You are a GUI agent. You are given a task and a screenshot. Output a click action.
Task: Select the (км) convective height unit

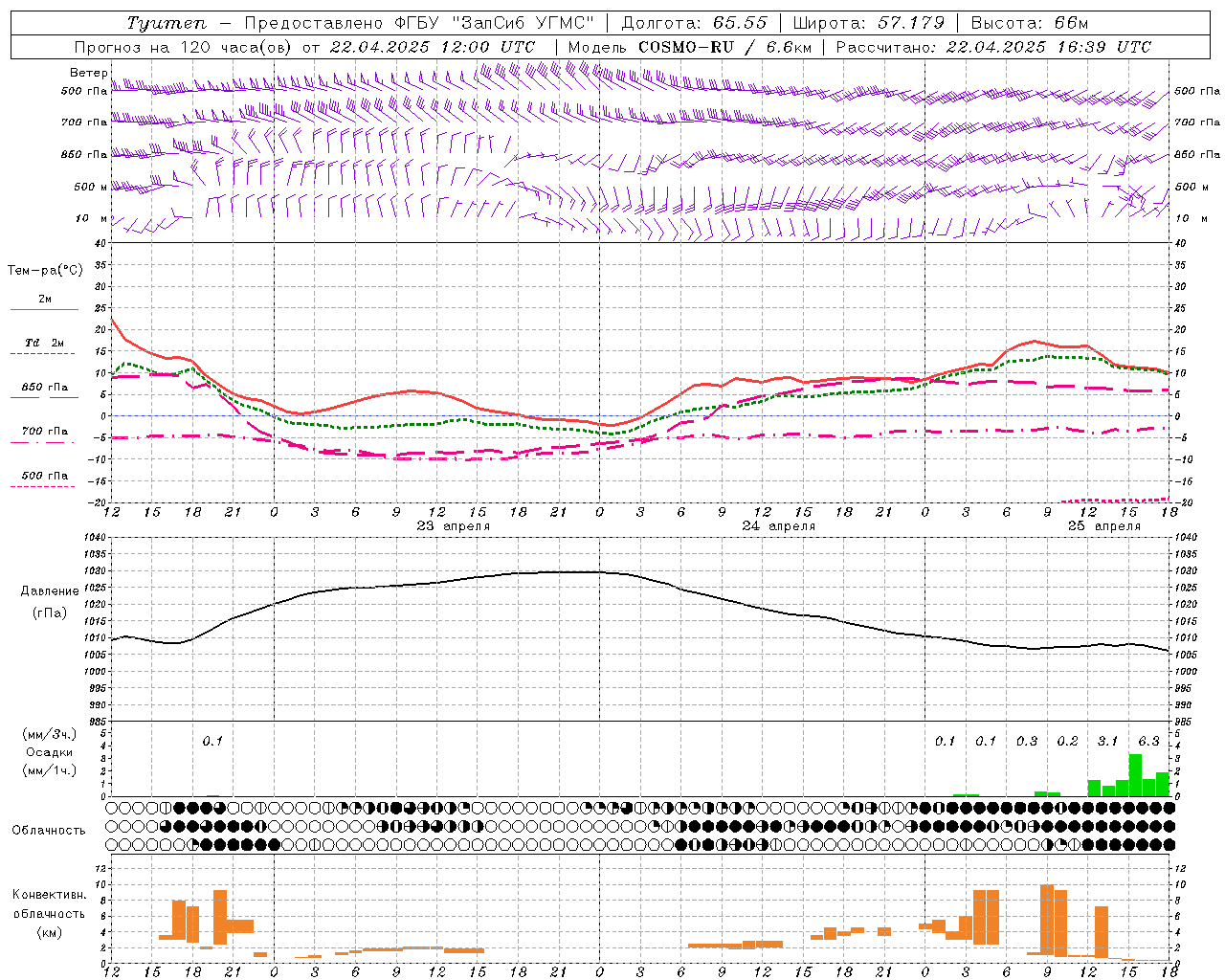pos(50,932)
